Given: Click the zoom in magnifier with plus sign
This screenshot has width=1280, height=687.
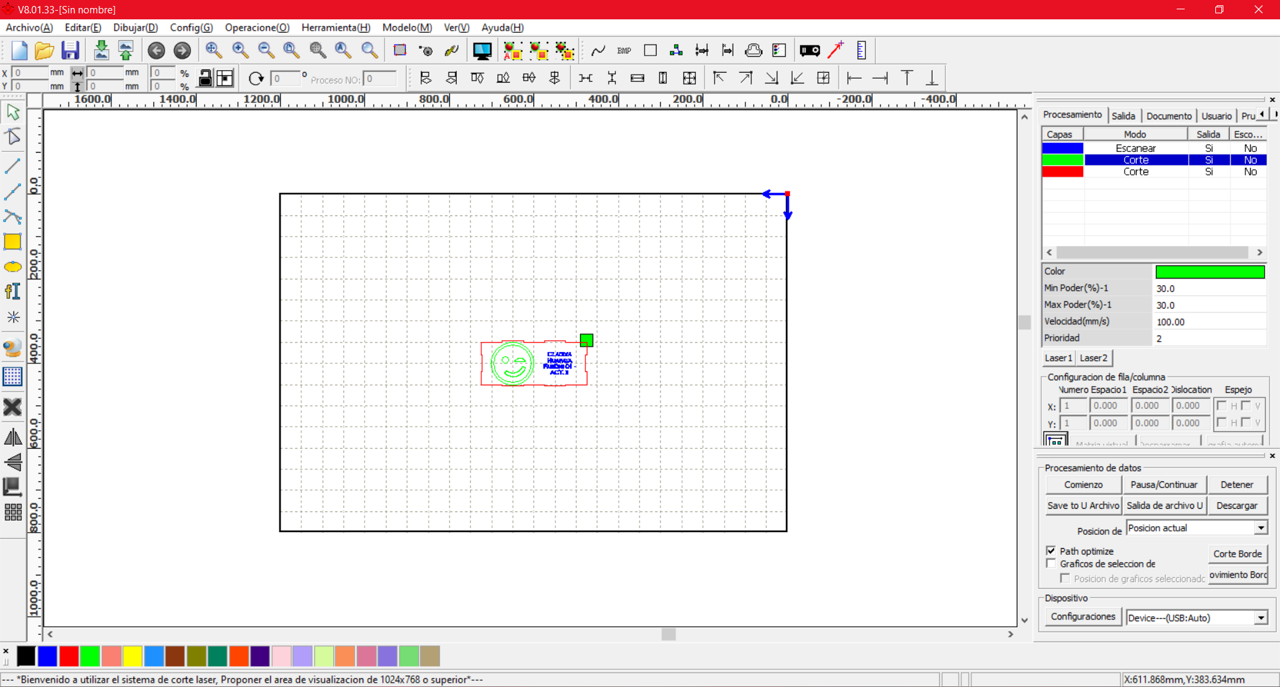Looking at the screenshot, I should (240, 50).
